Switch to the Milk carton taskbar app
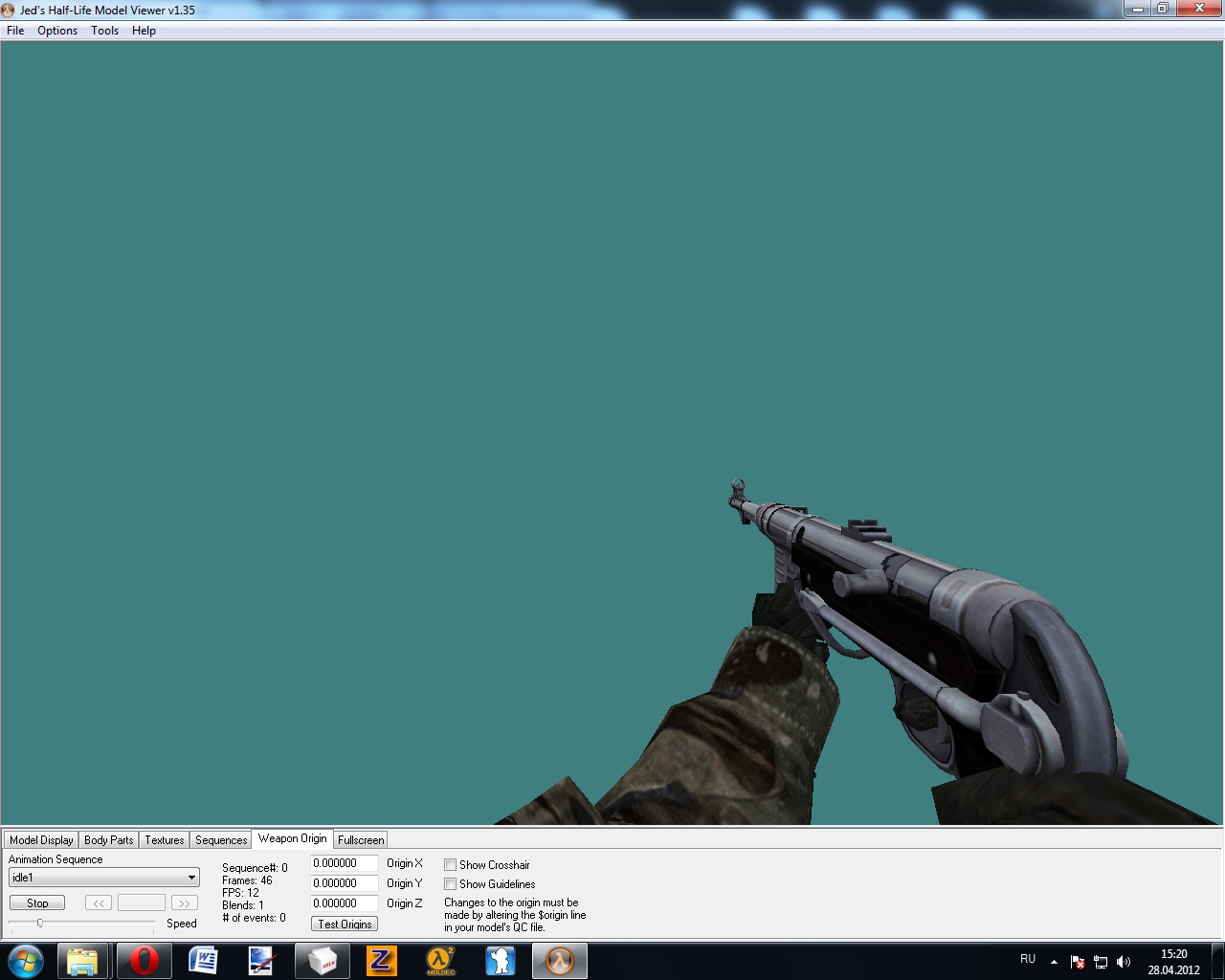The width and height of the screenshot is (1225, 980). point(322,960)
